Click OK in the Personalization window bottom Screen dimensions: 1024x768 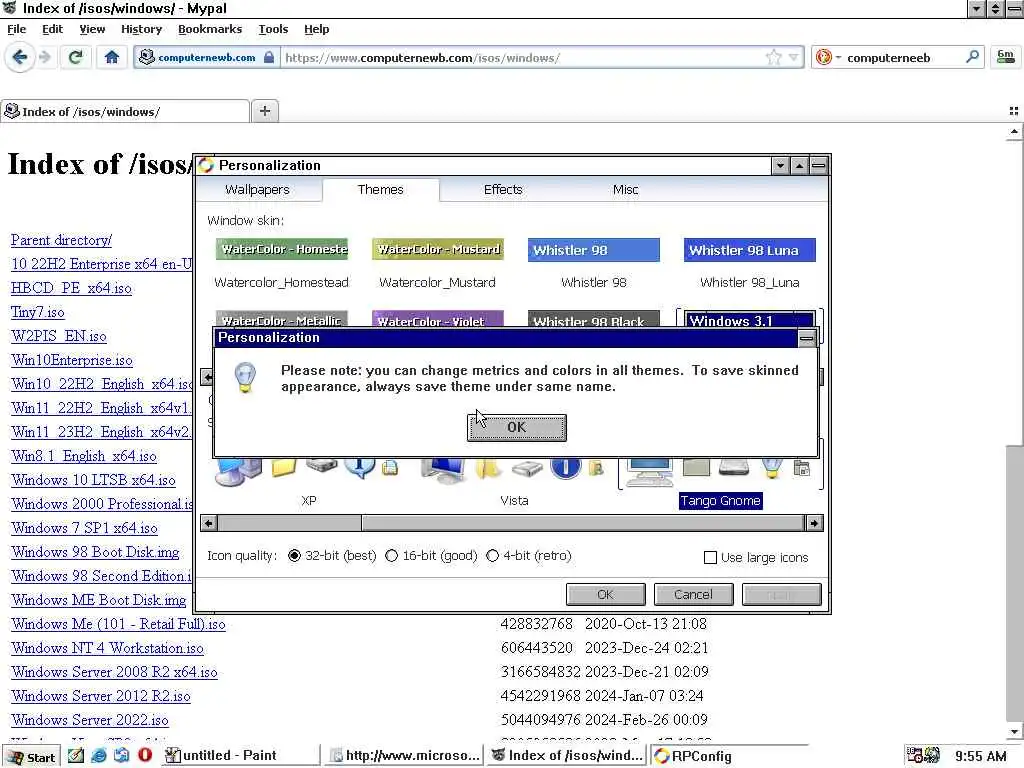click(x=605, y=594)
